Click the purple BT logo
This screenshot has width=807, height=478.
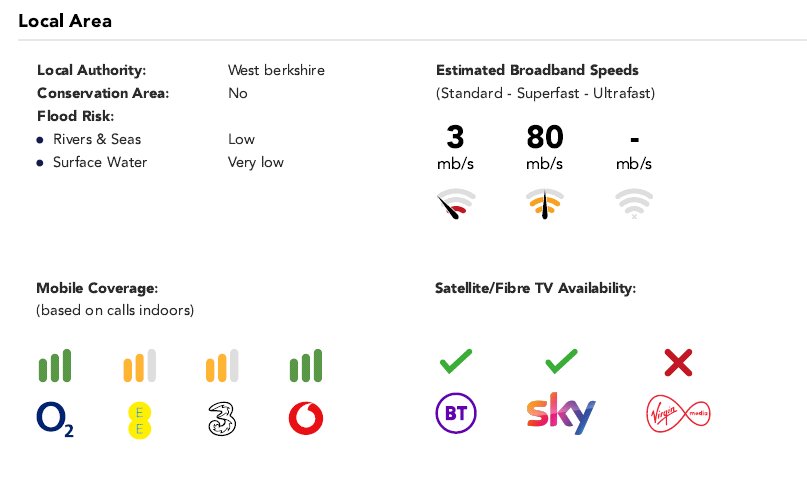pos(456,413)
